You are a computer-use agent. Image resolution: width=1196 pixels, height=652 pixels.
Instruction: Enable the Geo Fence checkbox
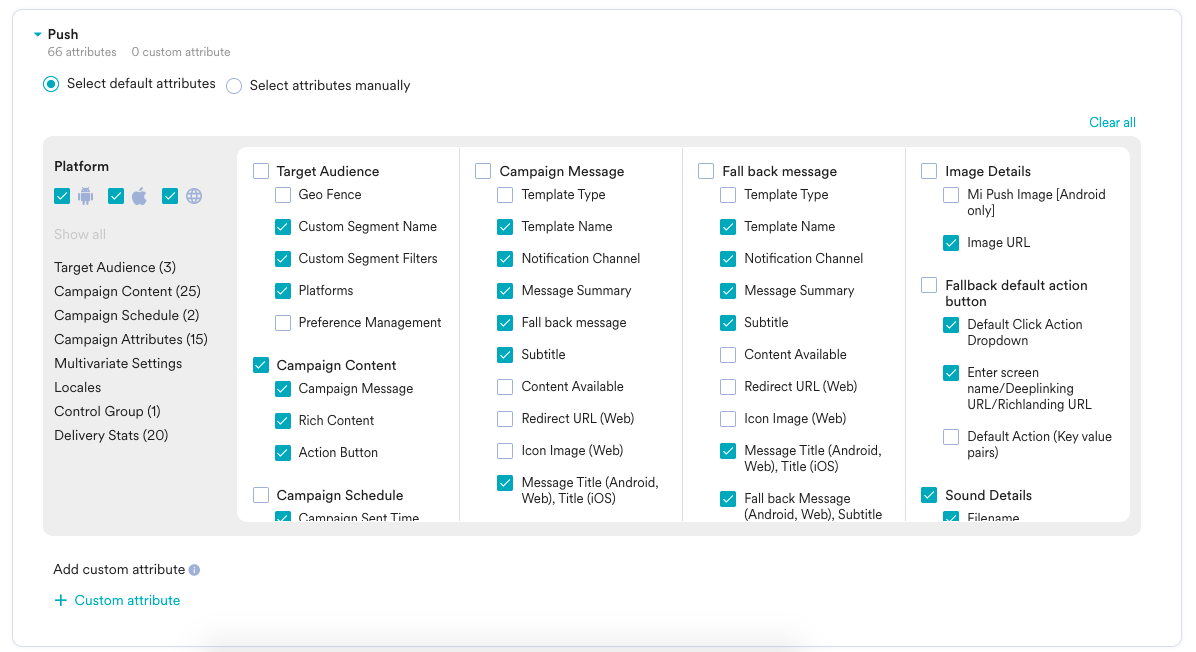coord(283,195)
